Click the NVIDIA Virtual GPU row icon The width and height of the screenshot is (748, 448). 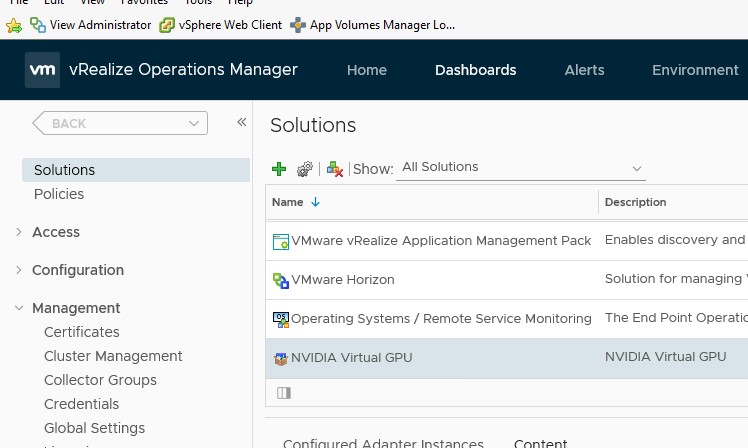(281, 358)
